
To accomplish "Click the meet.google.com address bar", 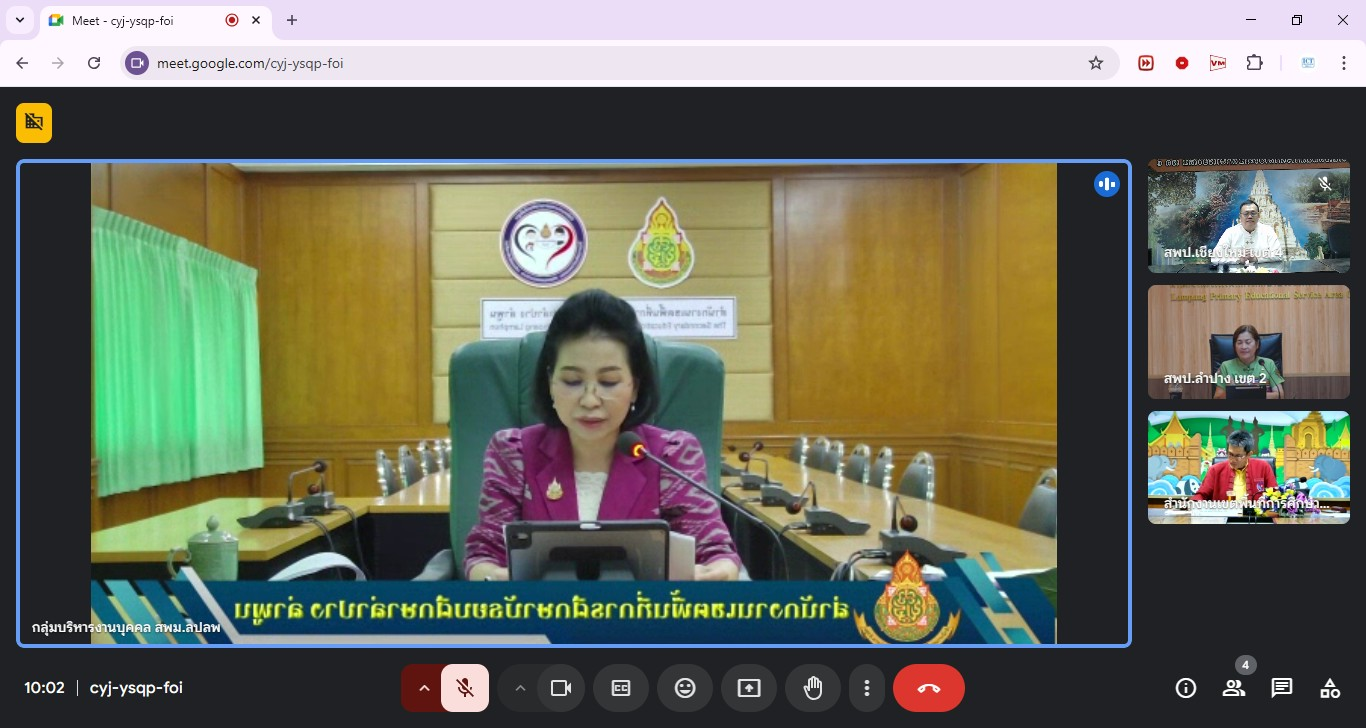I will coord(600,63).
